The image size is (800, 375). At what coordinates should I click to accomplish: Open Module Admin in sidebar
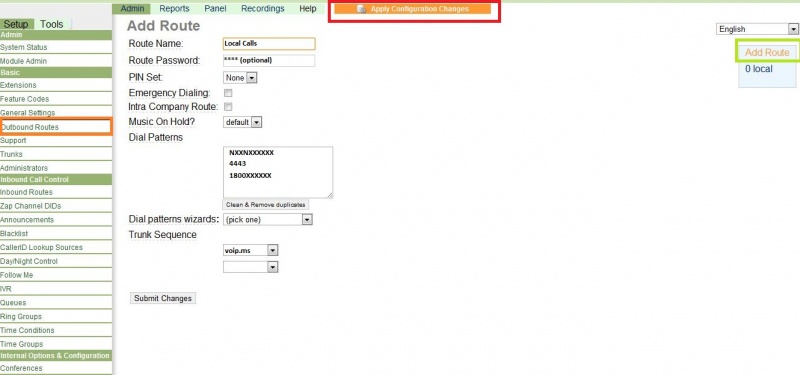point(56,61)
